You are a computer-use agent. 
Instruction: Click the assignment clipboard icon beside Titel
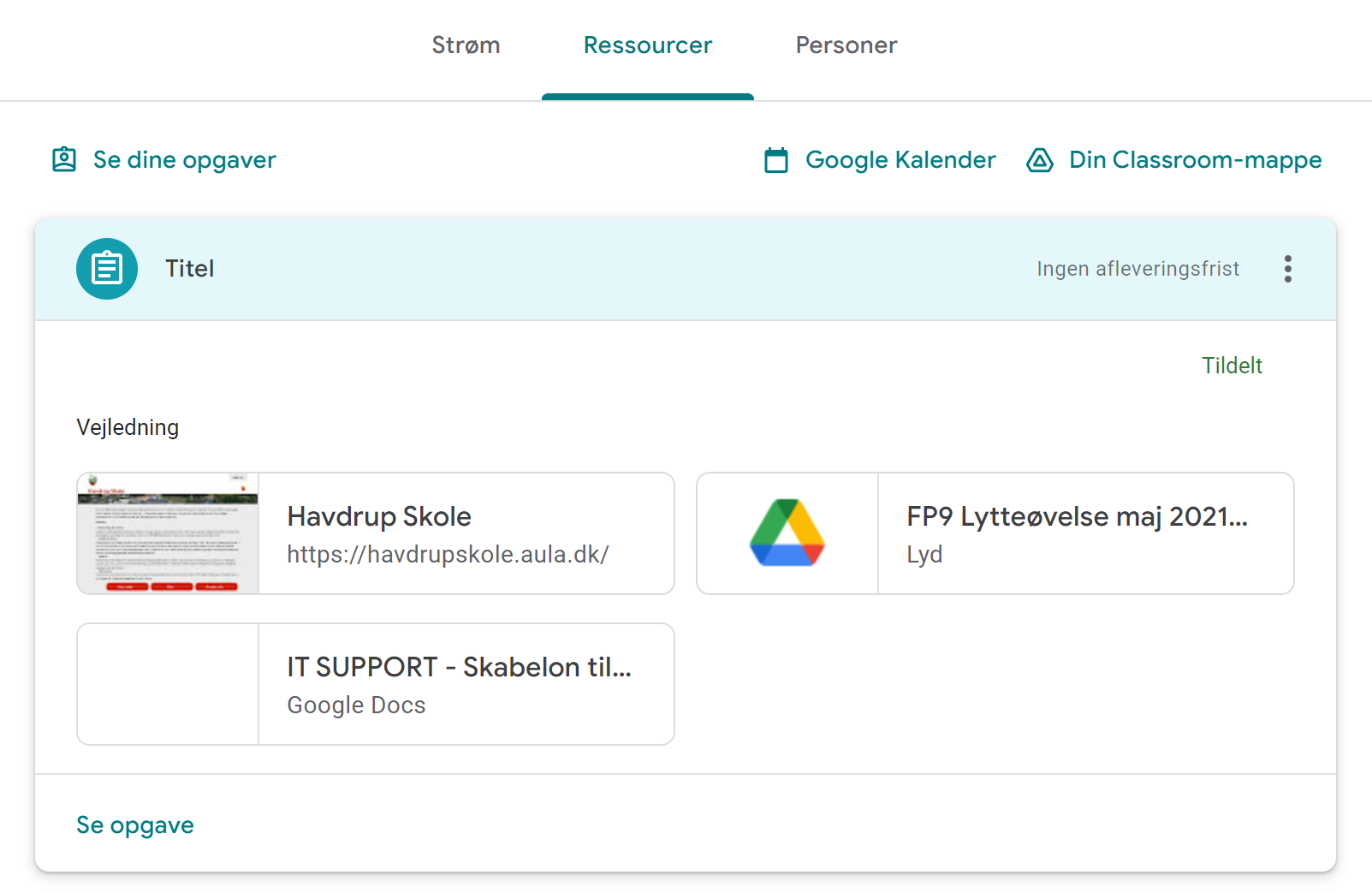107,269
